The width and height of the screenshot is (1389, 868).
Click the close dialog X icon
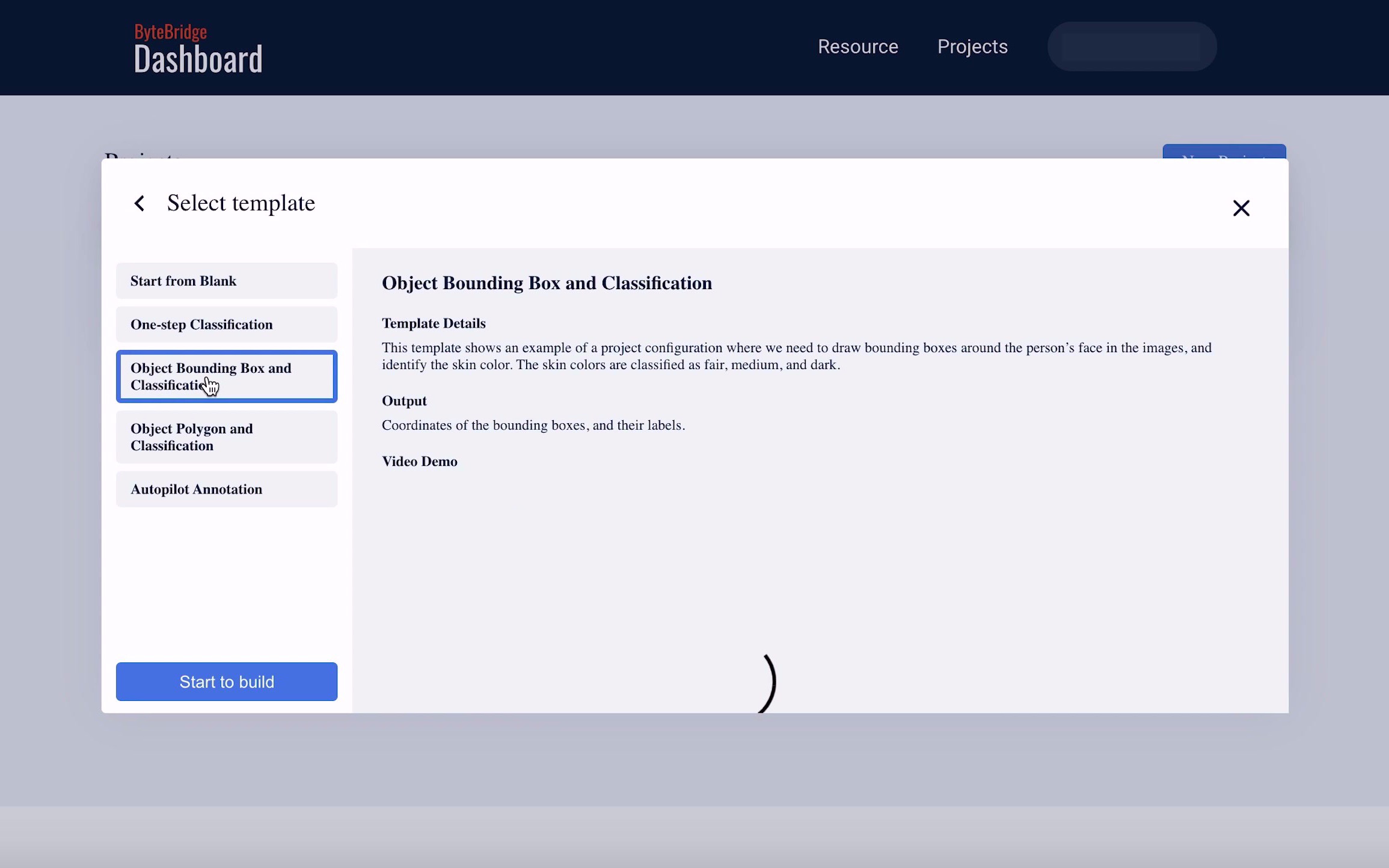click(1241, 208)
